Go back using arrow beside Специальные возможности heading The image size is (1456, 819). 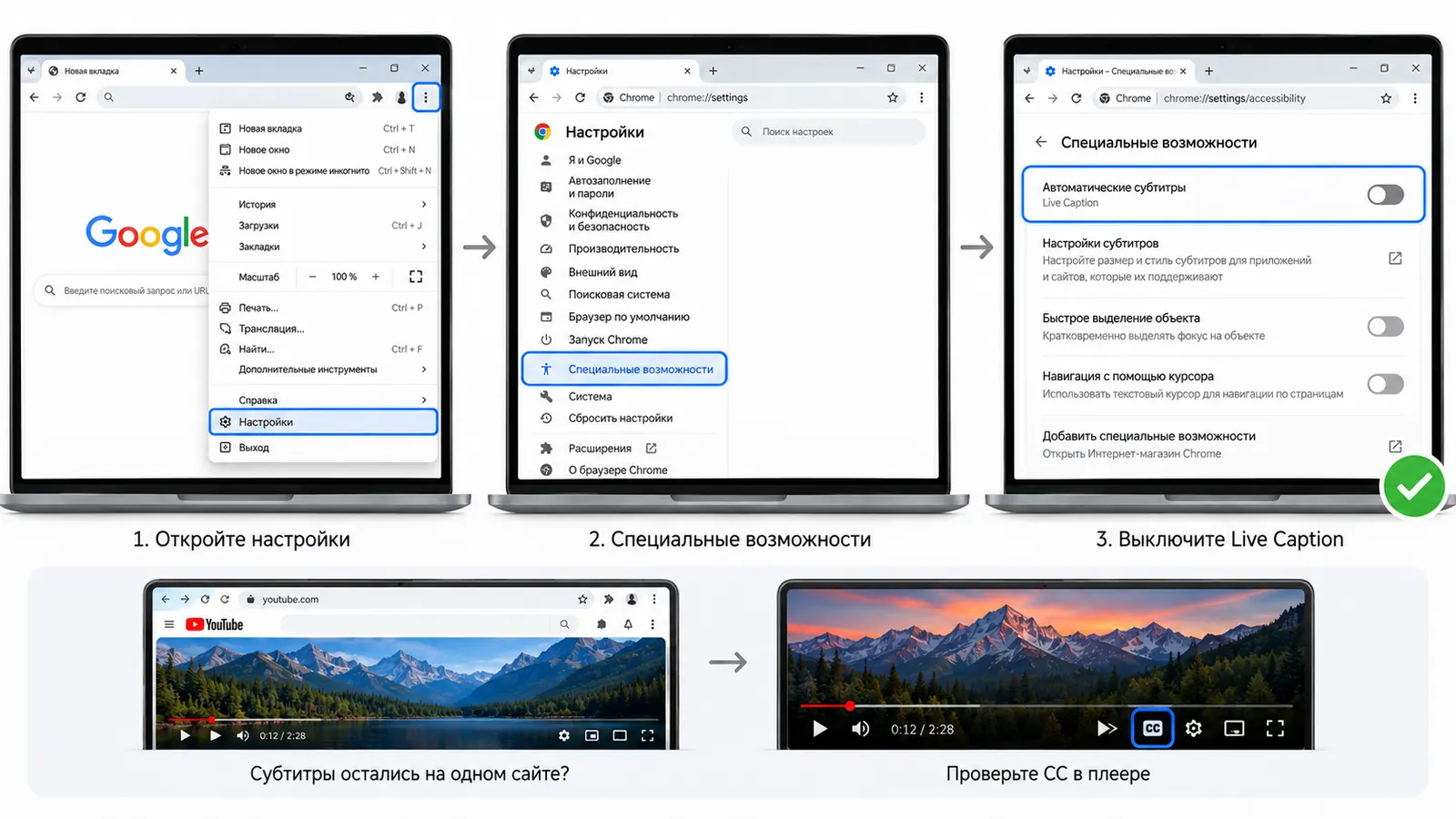[x=1041, y=142]
